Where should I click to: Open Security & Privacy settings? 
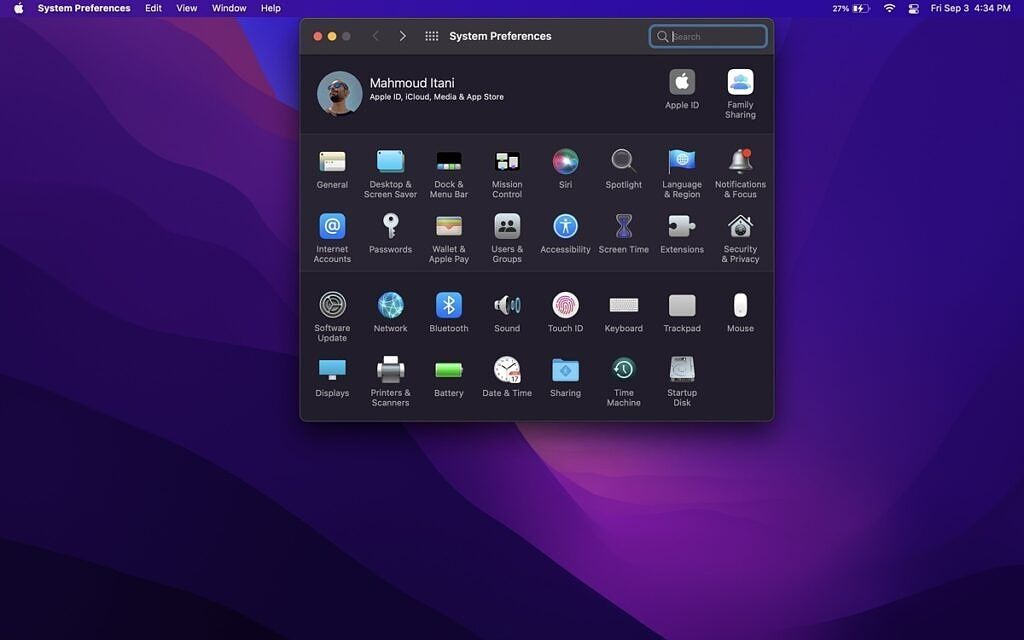point(740,227)
